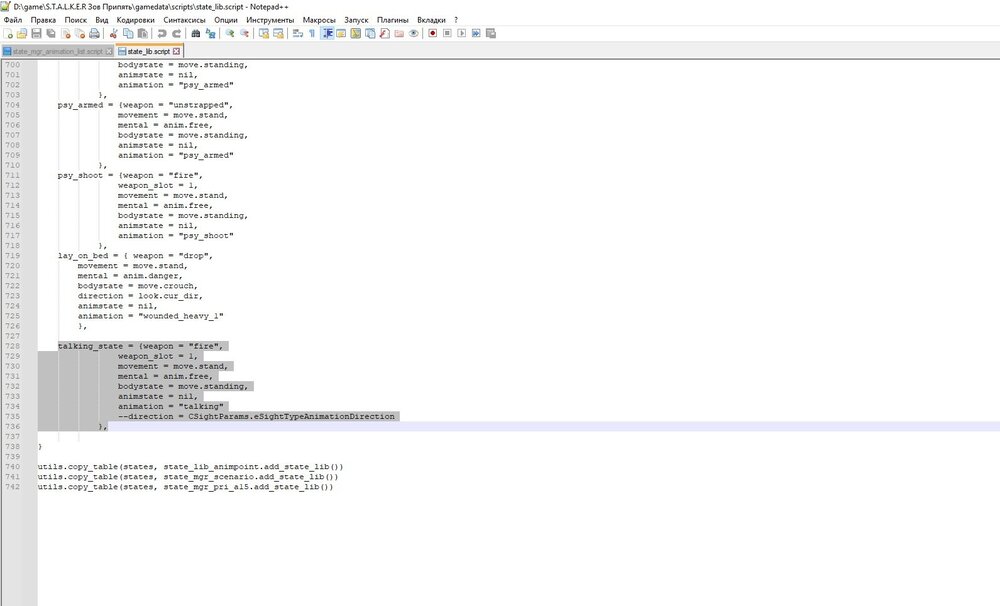The width and height of the screenshot is (1000, 606).
Task: Switch to state_mgr_animation_list.script tab
Action: pyautogui.click(x=56, y=50)
